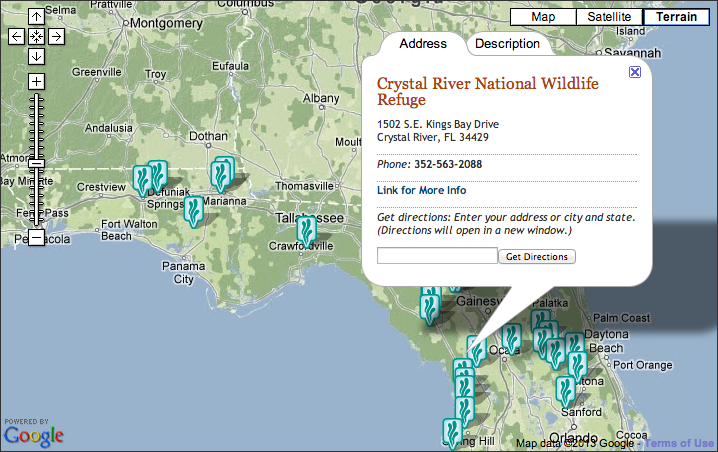Pan the map down with arrow button
Screen dimensions: 718x452
36,57
